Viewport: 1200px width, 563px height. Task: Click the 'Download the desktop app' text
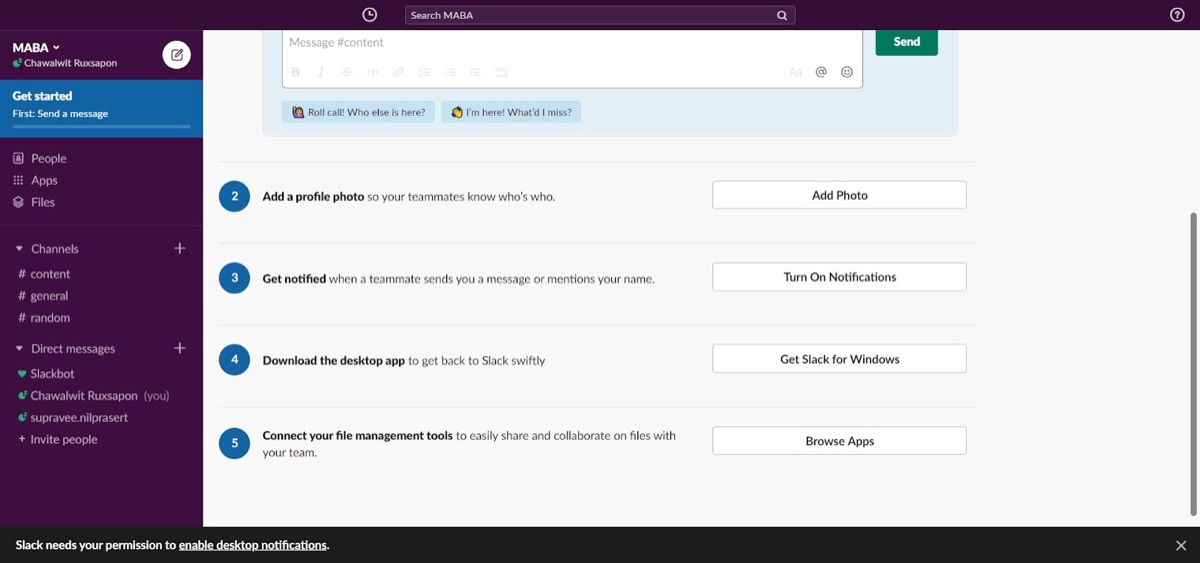(x=334, y=361)
